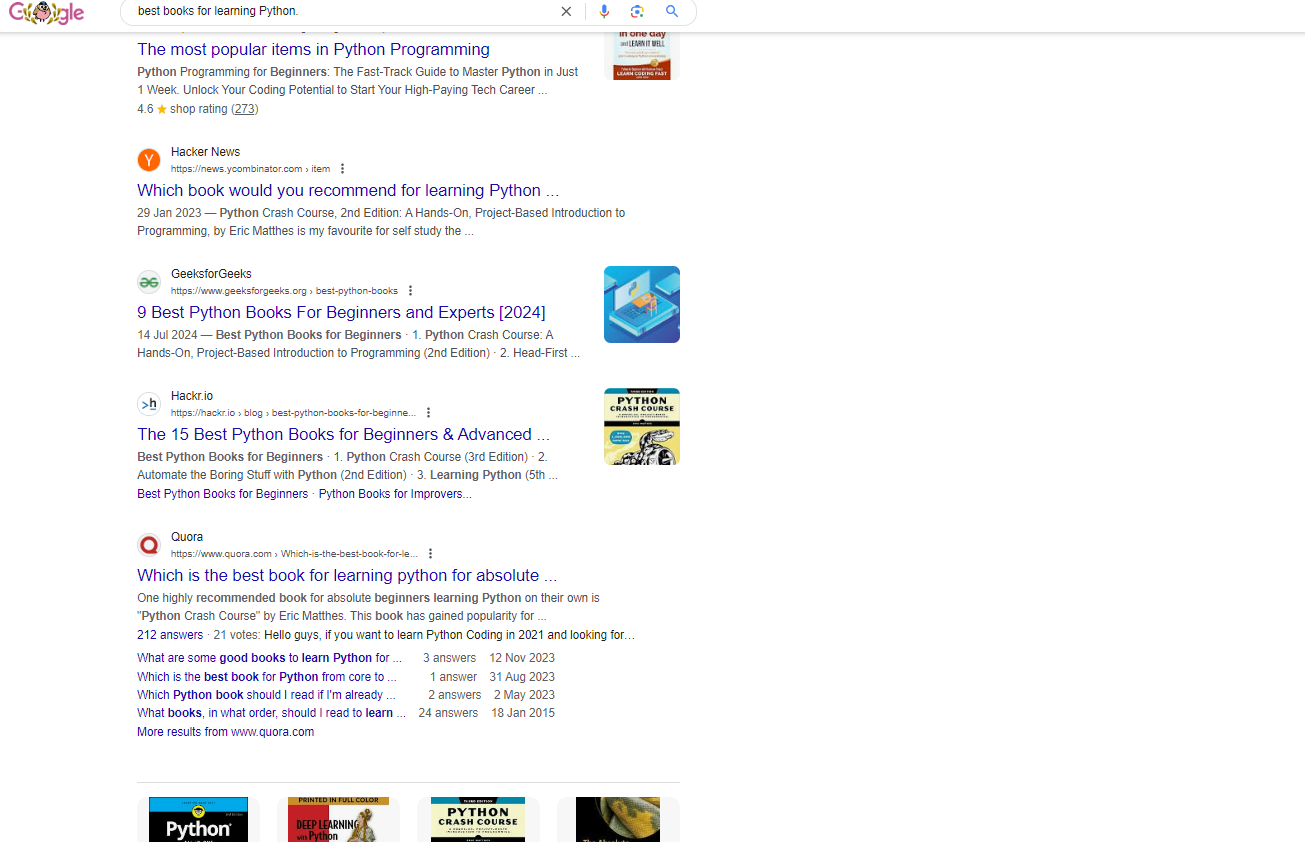Screen dimensions: 1305x842
Task: Click the 273 shop rating count link
Action: (x=245, y=109)
